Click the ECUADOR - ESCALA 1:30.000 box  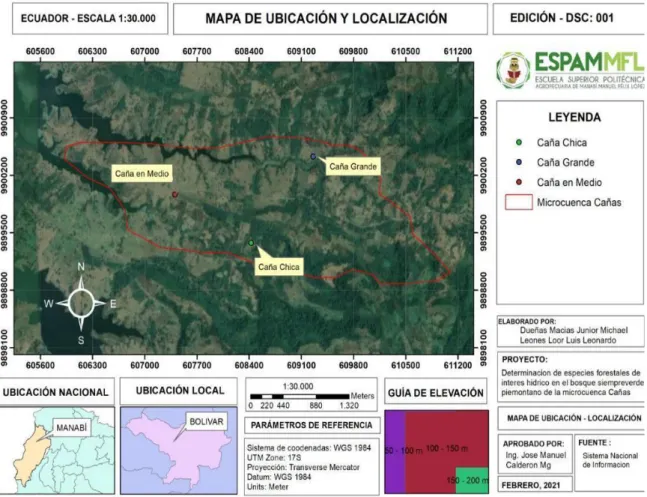click(x=90, y=19)
